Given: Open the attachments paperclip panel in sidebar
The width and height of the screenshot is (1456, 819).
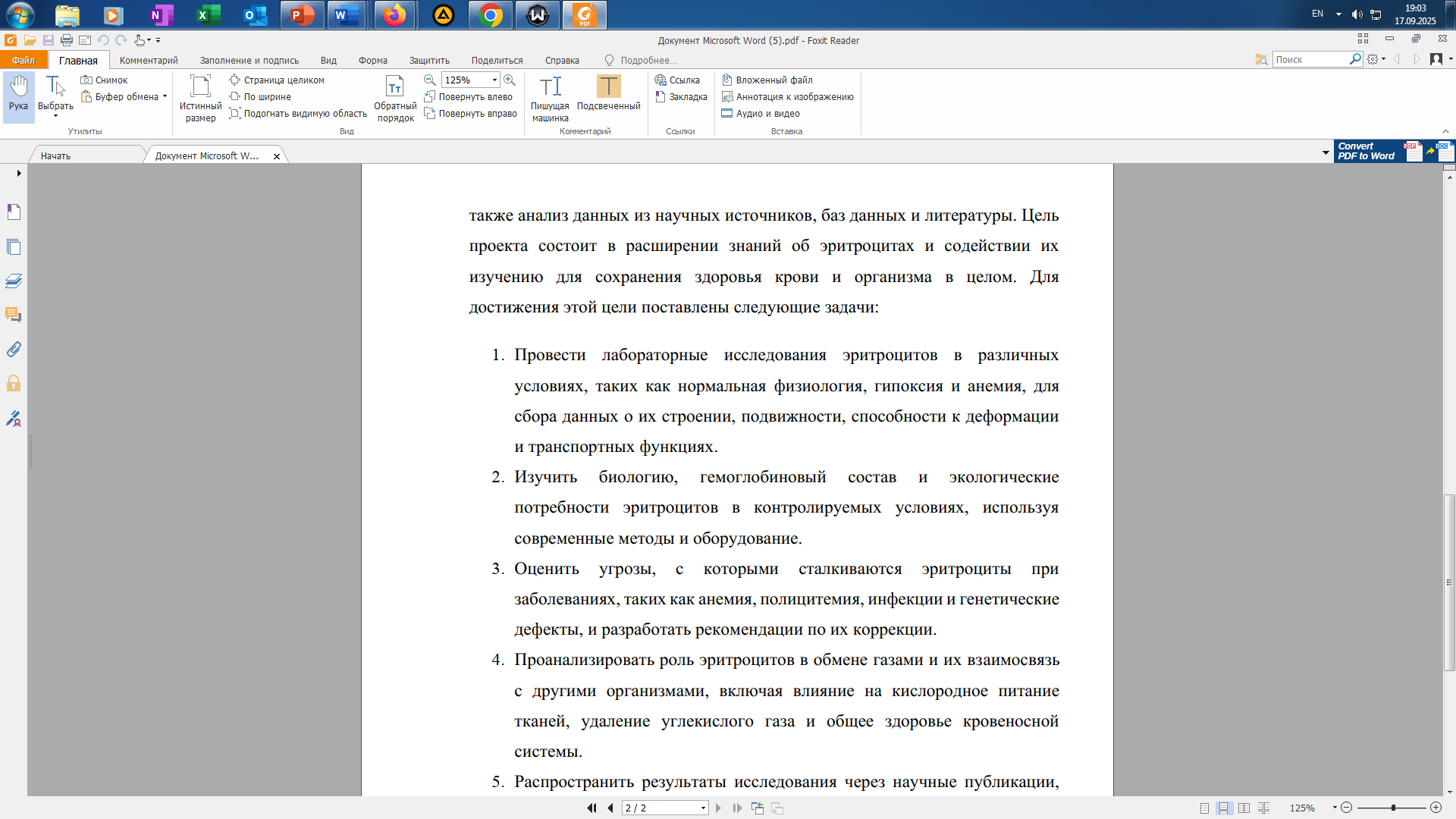Looking at the screenshot, I should (x=14, y=350).
